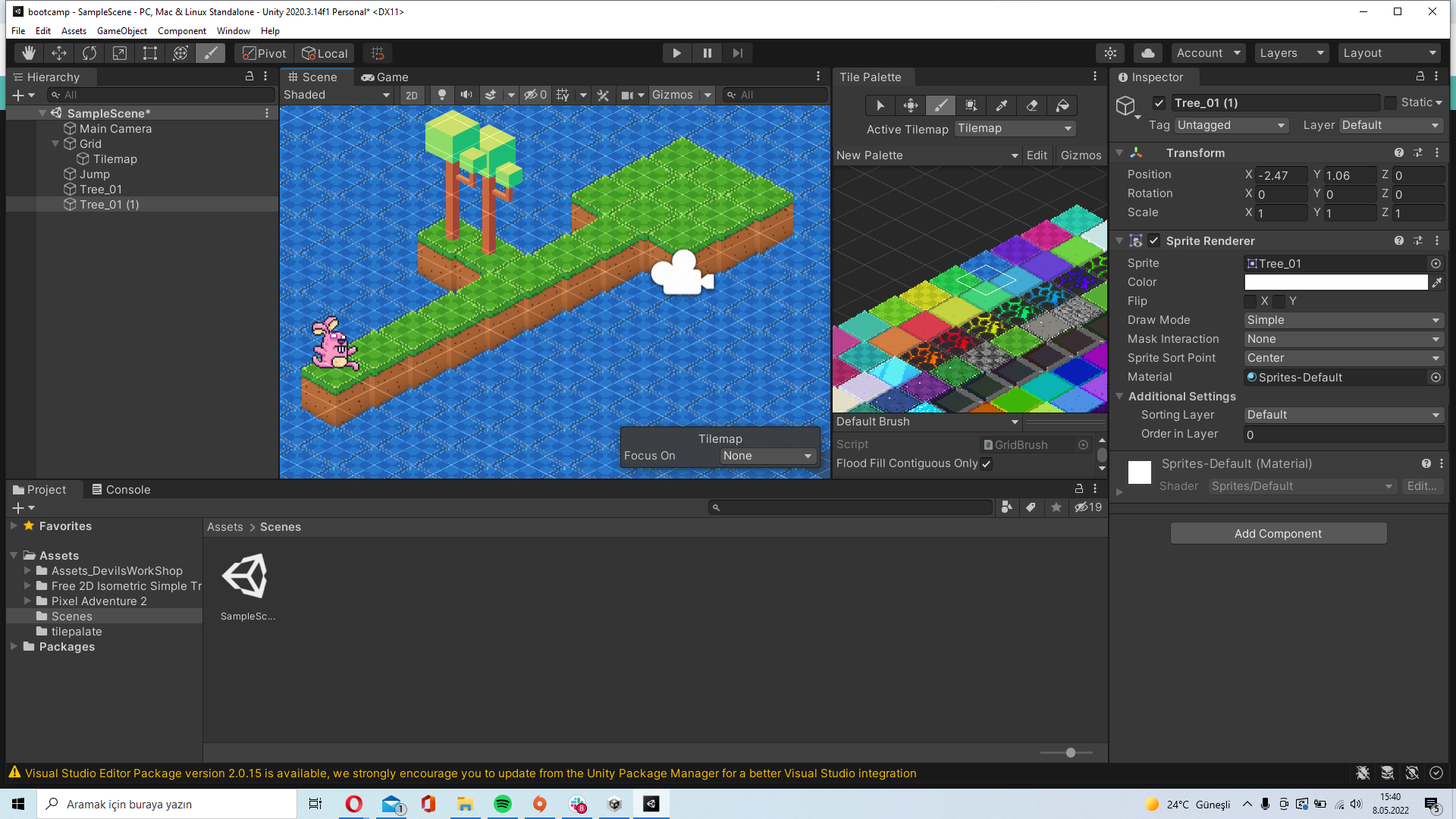Switch to the Game tab

384,77
